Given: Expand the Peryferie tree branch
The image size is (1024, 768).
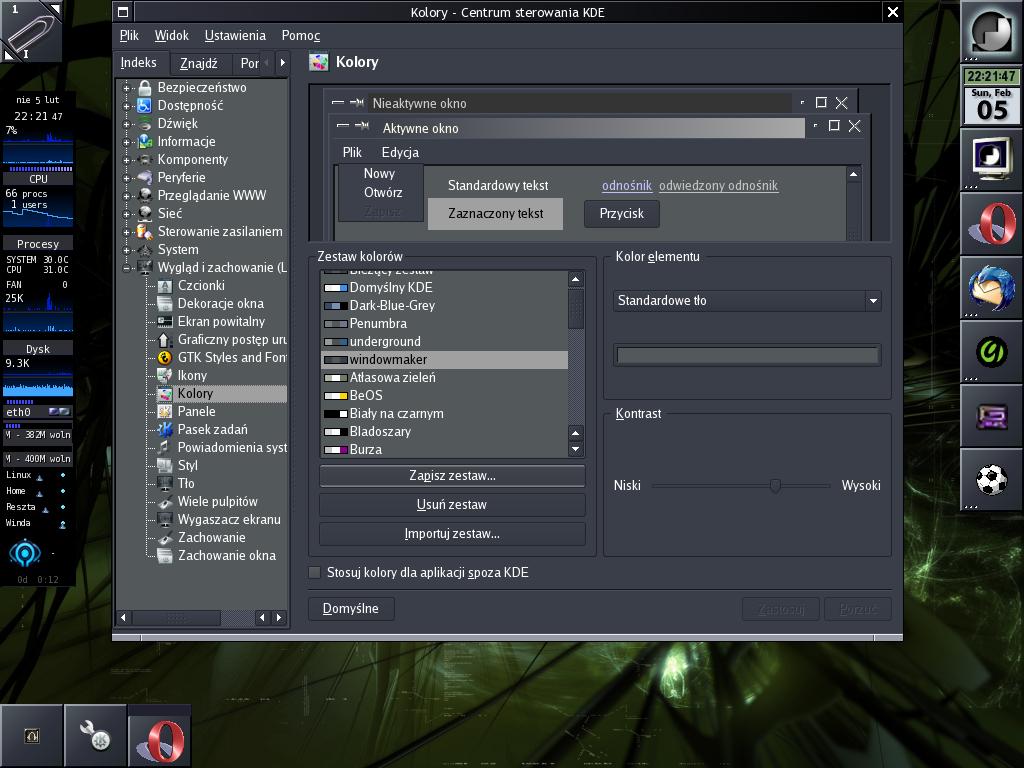Looking at the screenshot, I should (127, 177).
